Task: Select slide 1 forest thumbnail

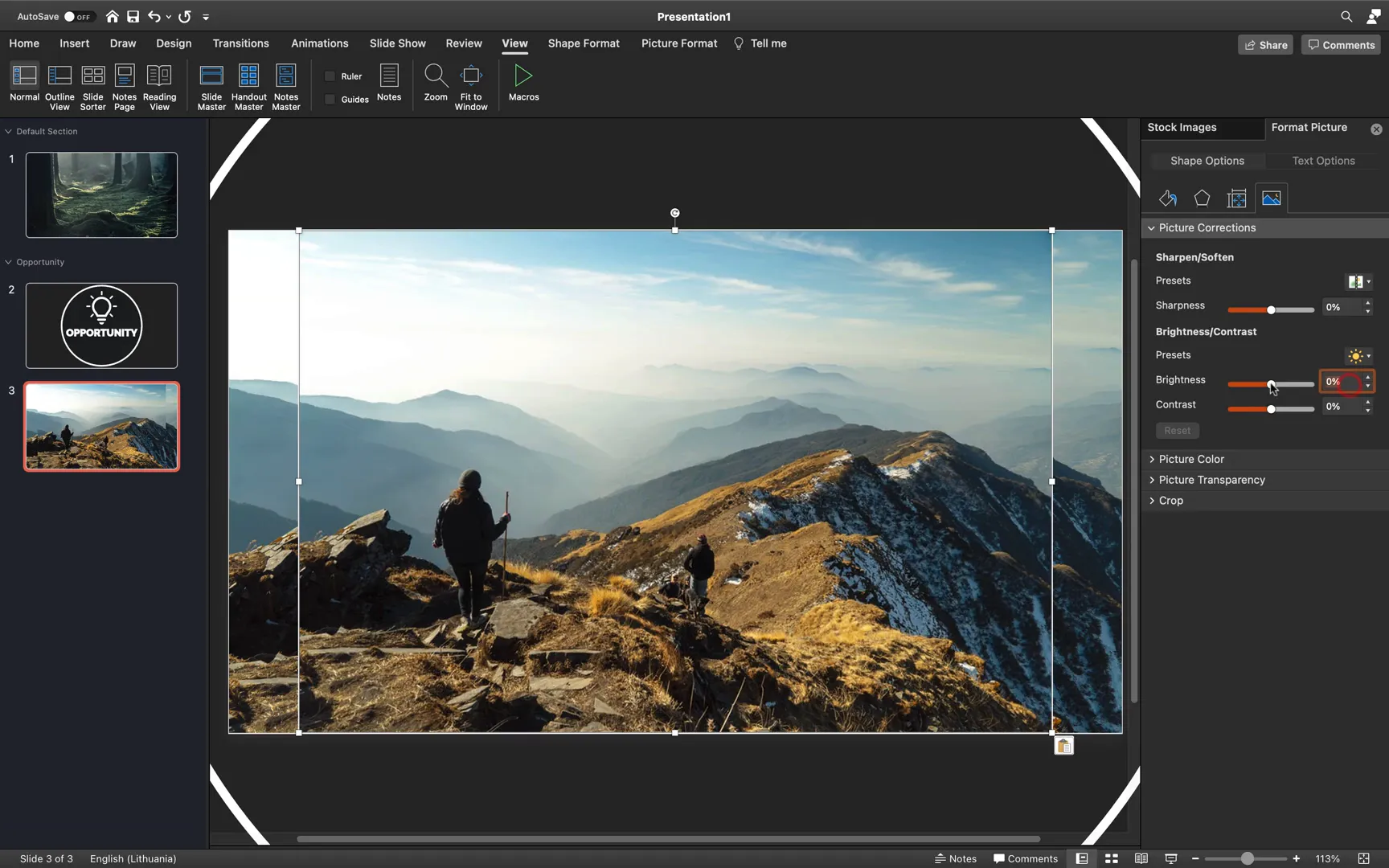Action: (x=101, y=195)
